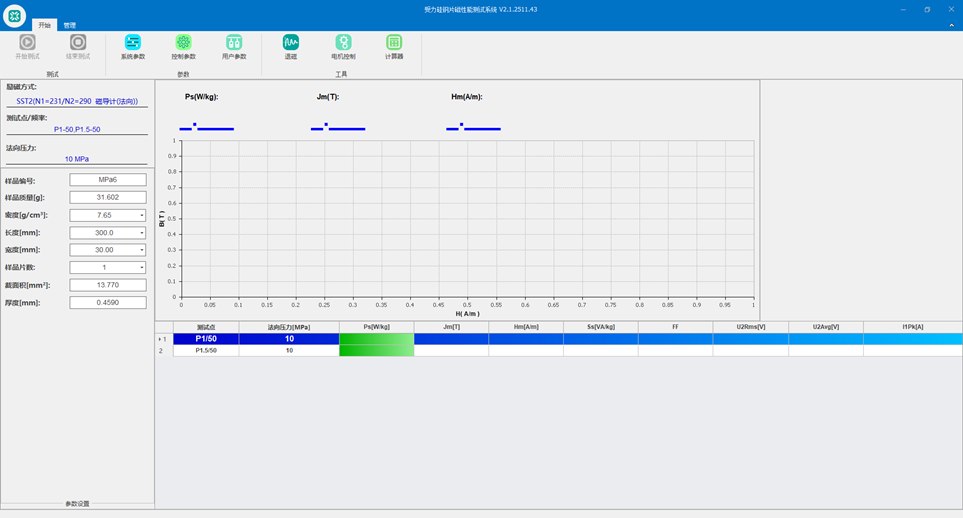Minimize the application window
The height and width of the screenshot is (518, 963).
tap(903, 9)
